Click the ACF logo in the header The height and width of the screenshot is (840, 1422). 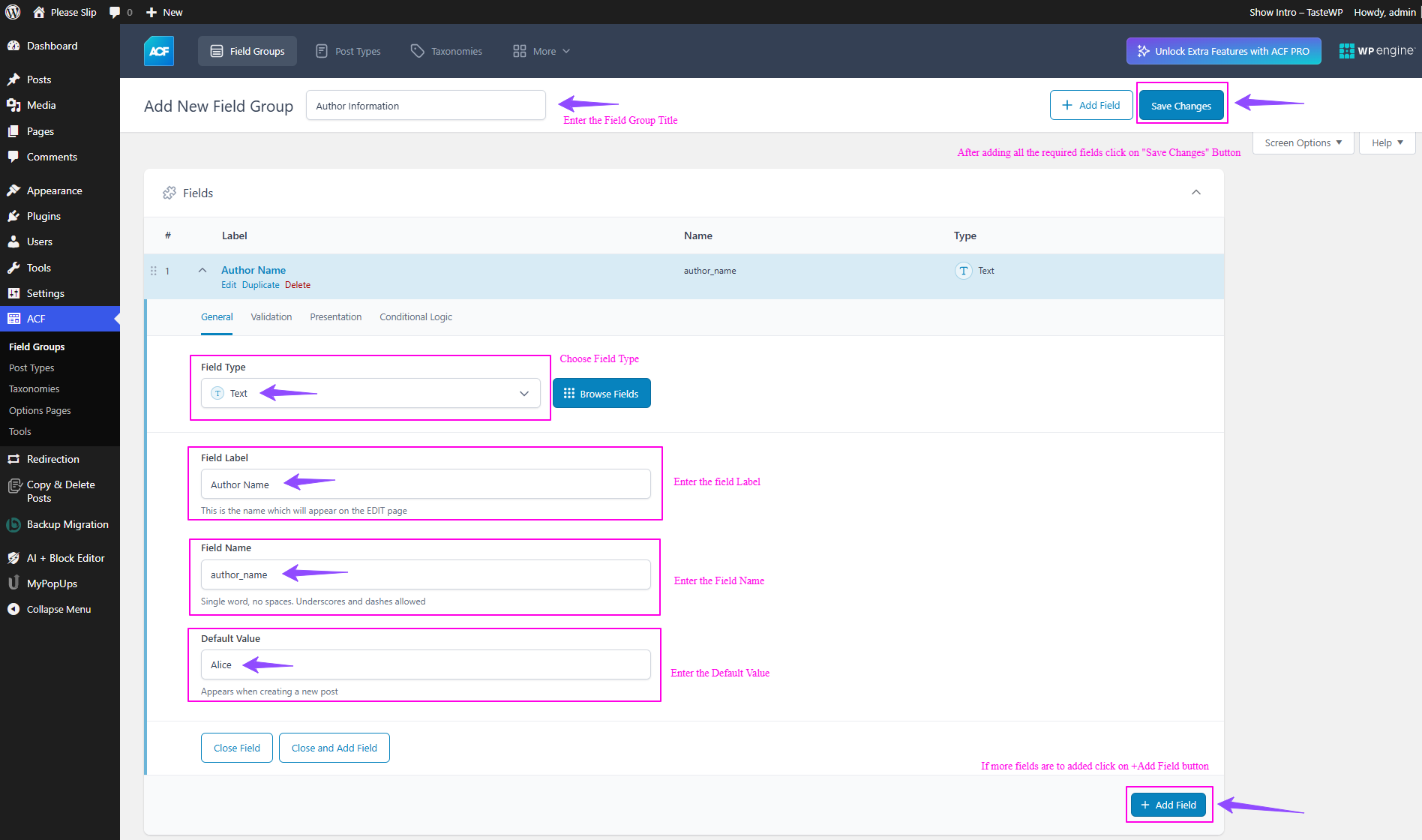(x=159, y=51)
